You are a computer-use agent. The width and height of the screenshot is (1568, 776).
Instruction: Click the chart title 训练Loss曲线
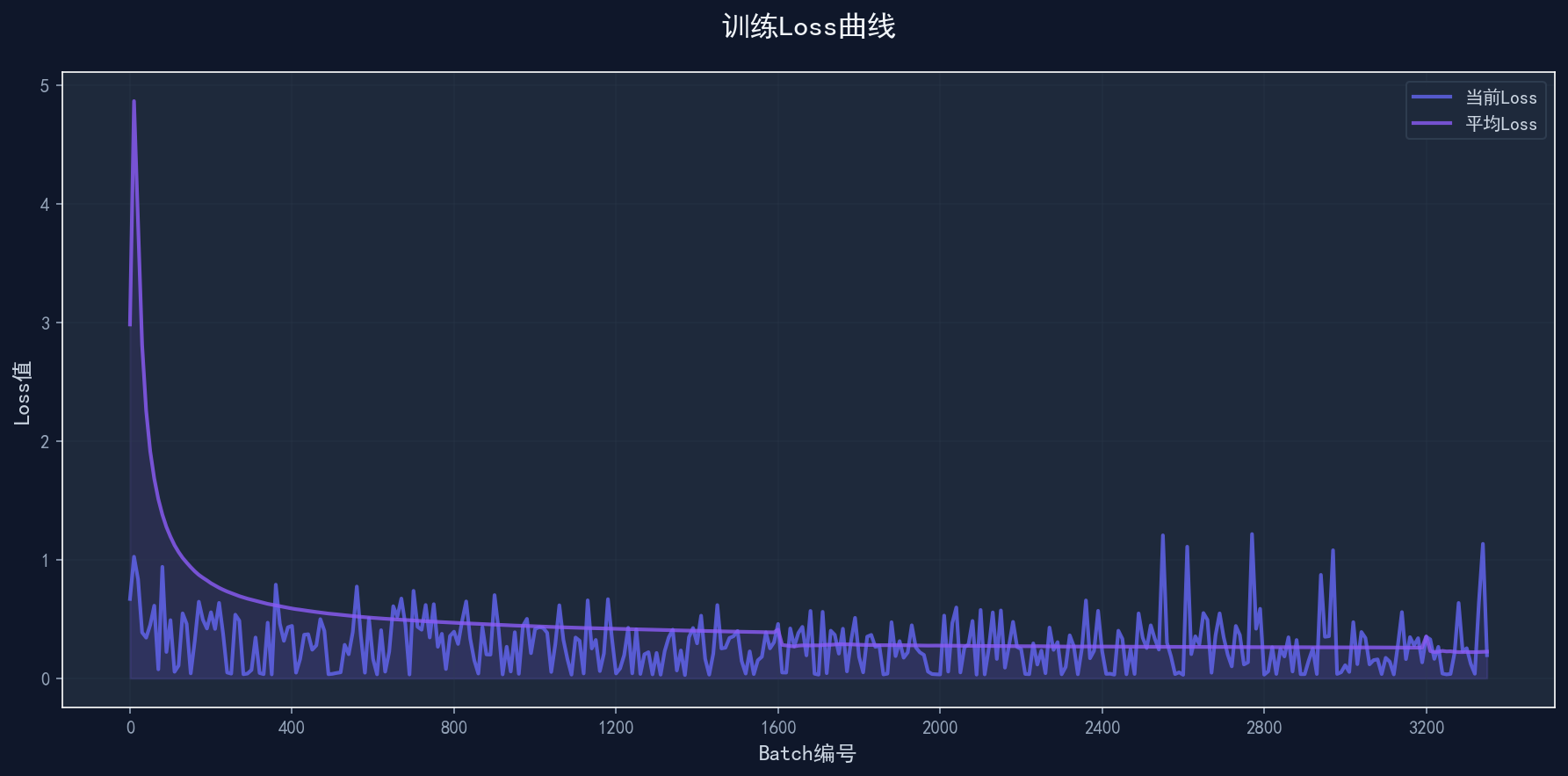808,26
